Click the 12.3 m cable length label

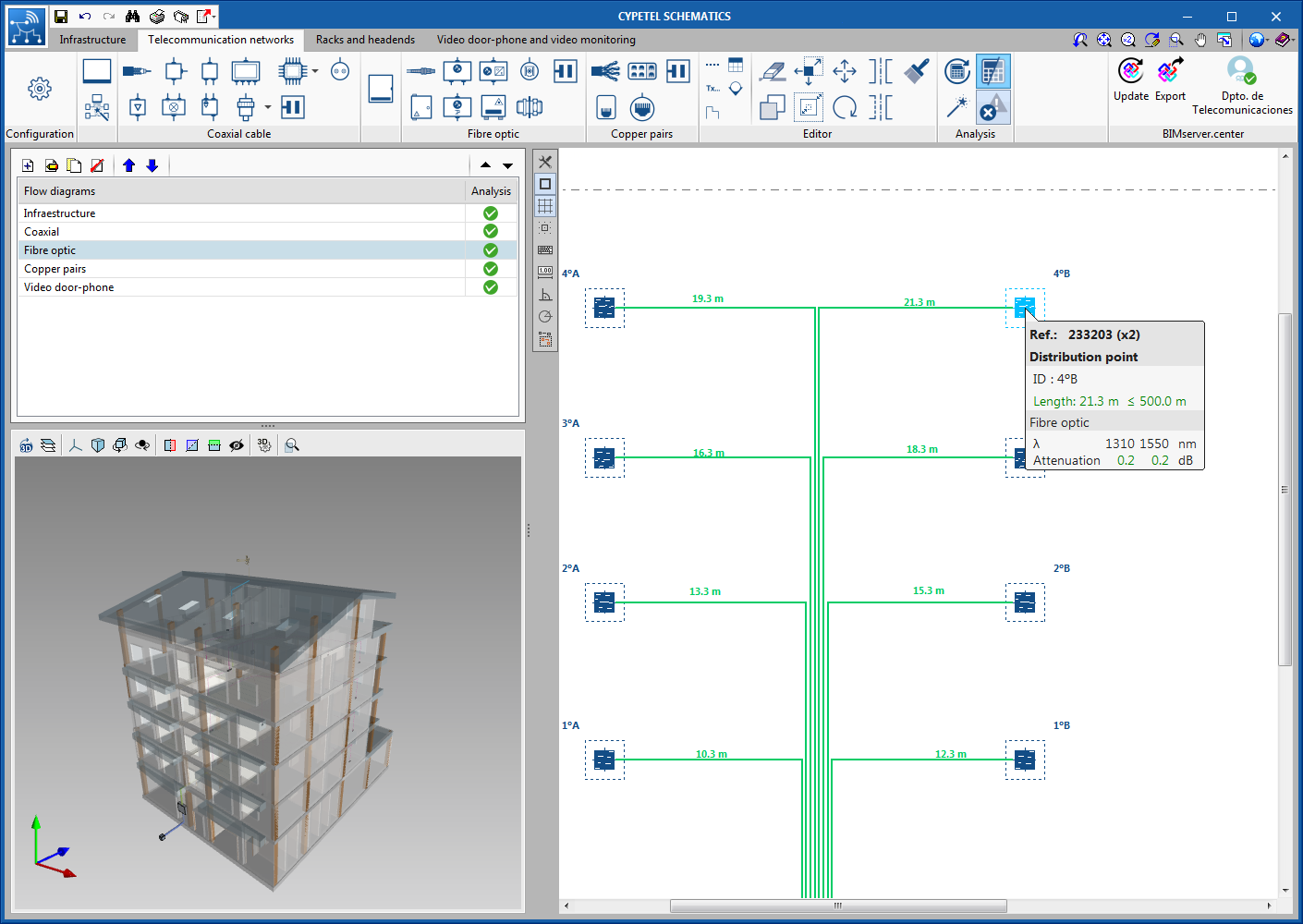click(x=951, y=754)
